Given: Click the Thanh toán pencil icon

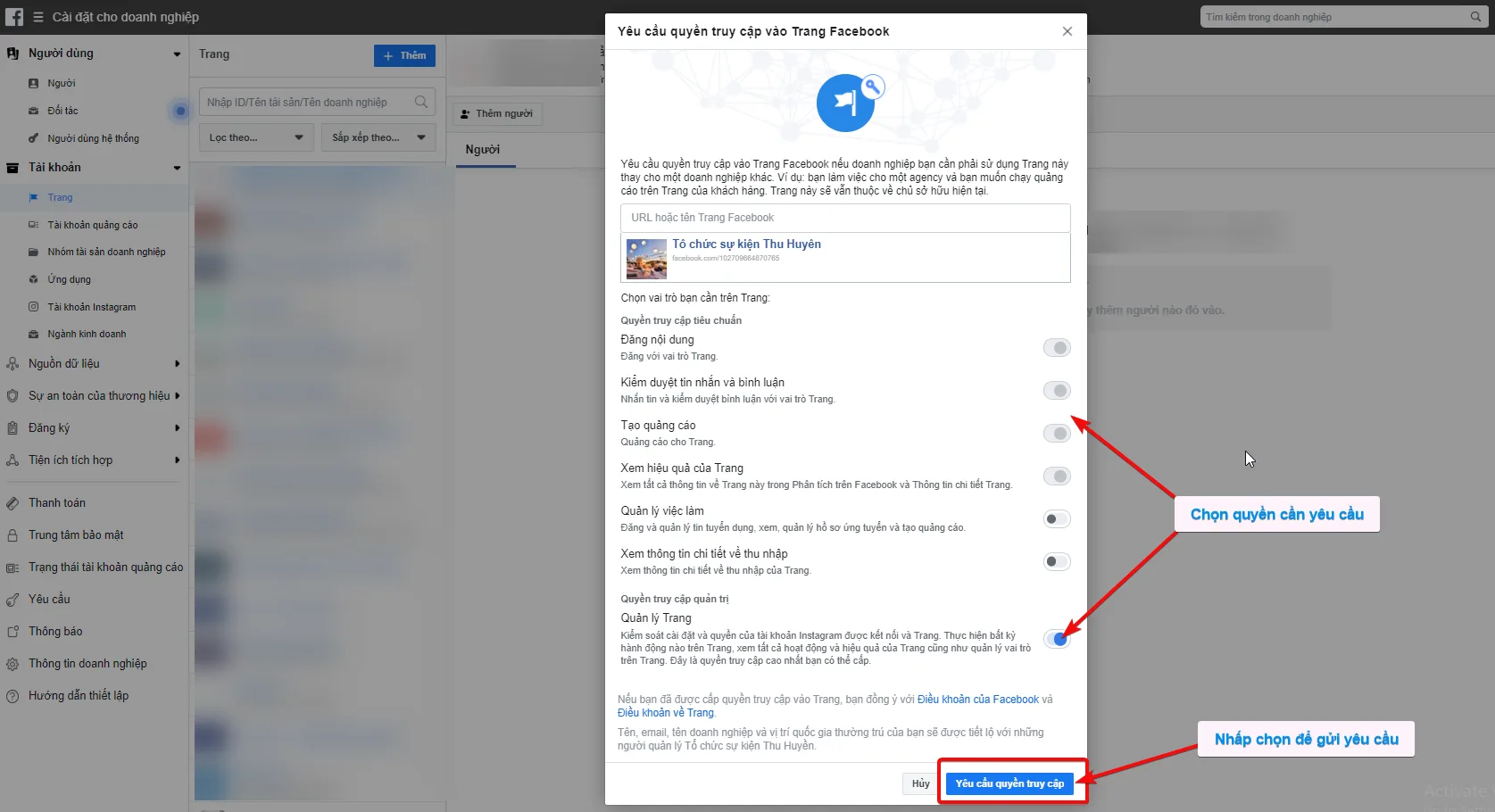Looking at the screenshot, I should pyautogui.click(x=12, y=502).
